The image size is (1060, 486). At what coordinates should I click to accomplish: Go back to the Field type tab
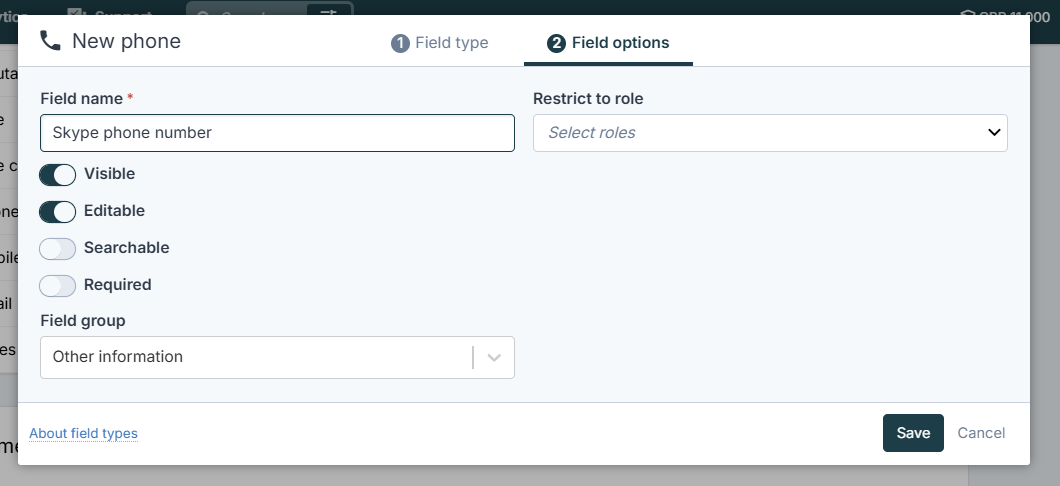439,43
